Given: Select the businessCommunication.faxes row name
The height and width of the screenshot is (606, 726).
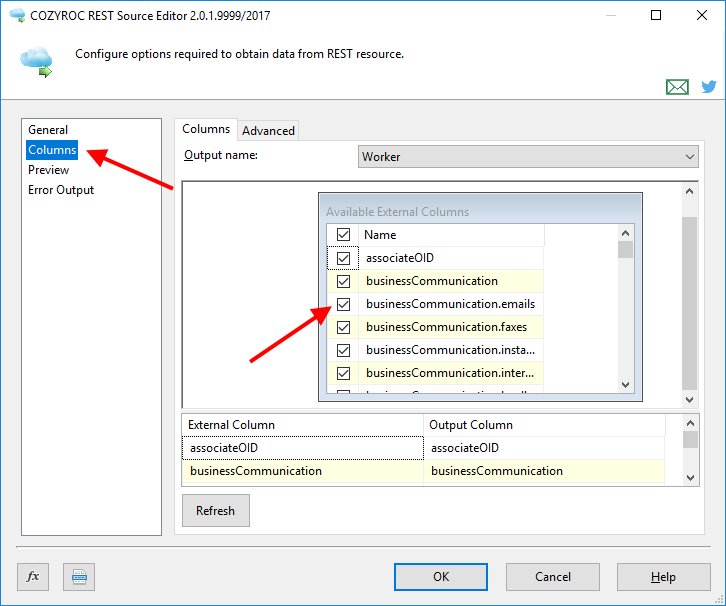Looking at the screenshot, I should point(451,327).
